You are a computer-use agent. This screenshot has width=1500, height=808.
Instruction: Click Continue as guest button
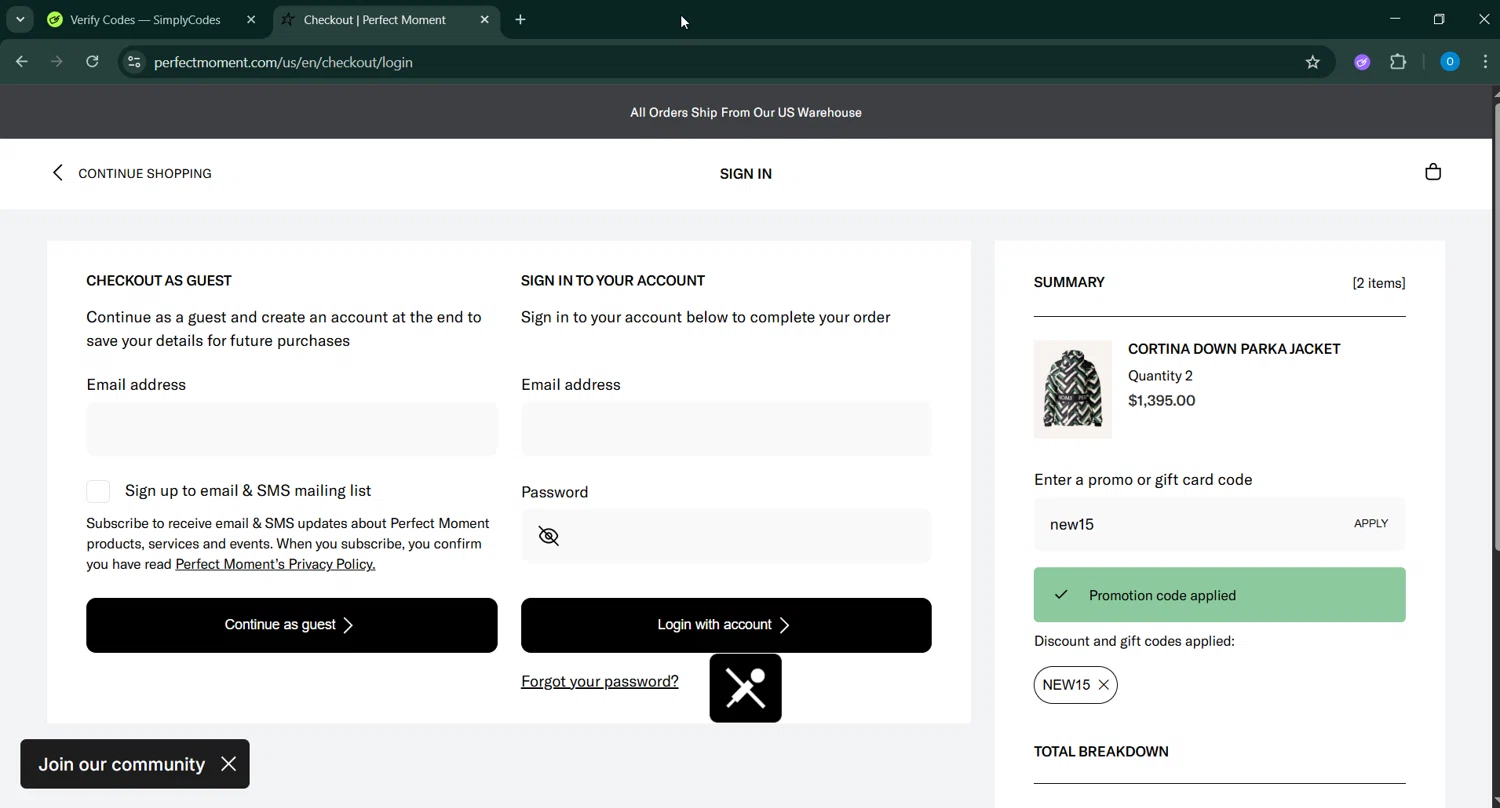click(292, 625)
